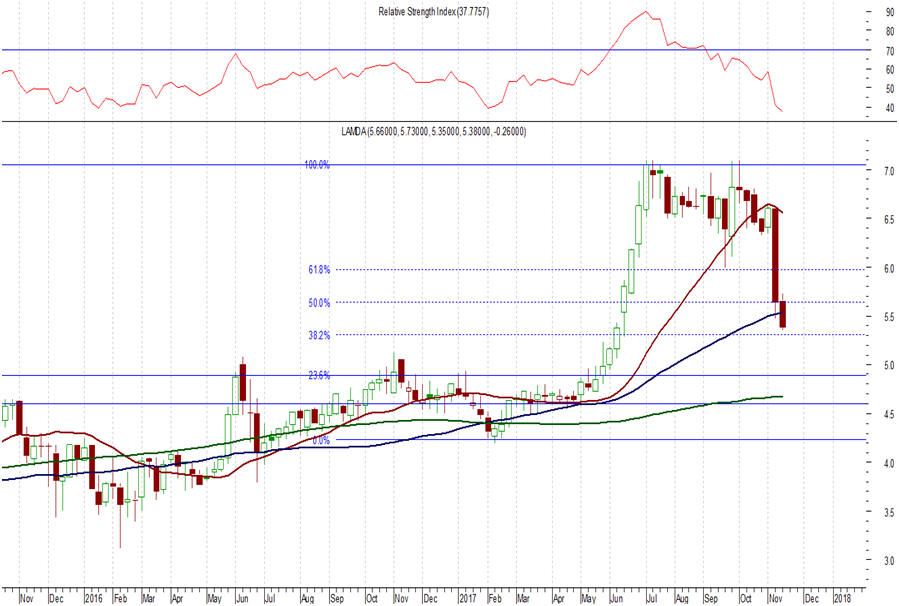Image resolution: width=899 pixels, height=606 pixels.
Task: Select the 61.8% Fibonacci retracement label
Action: (317, 269)
